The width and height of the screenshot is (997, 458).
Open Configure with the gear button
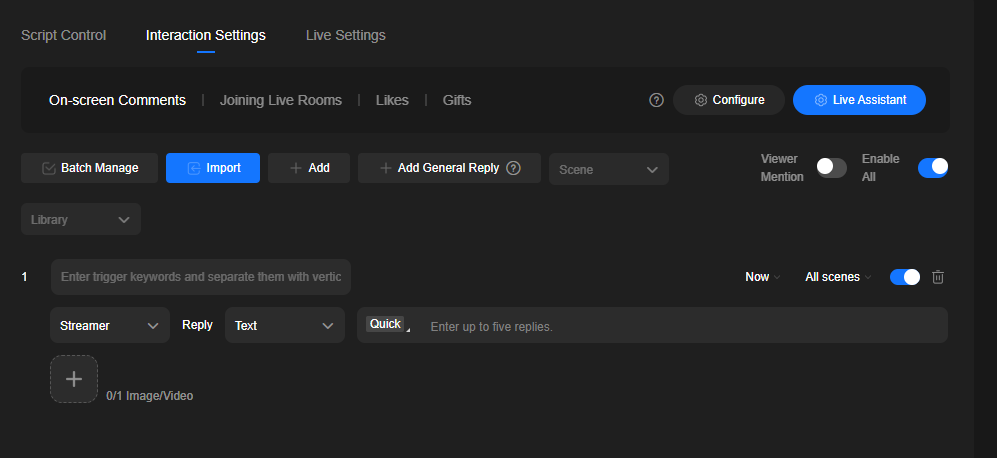point(729,100)
